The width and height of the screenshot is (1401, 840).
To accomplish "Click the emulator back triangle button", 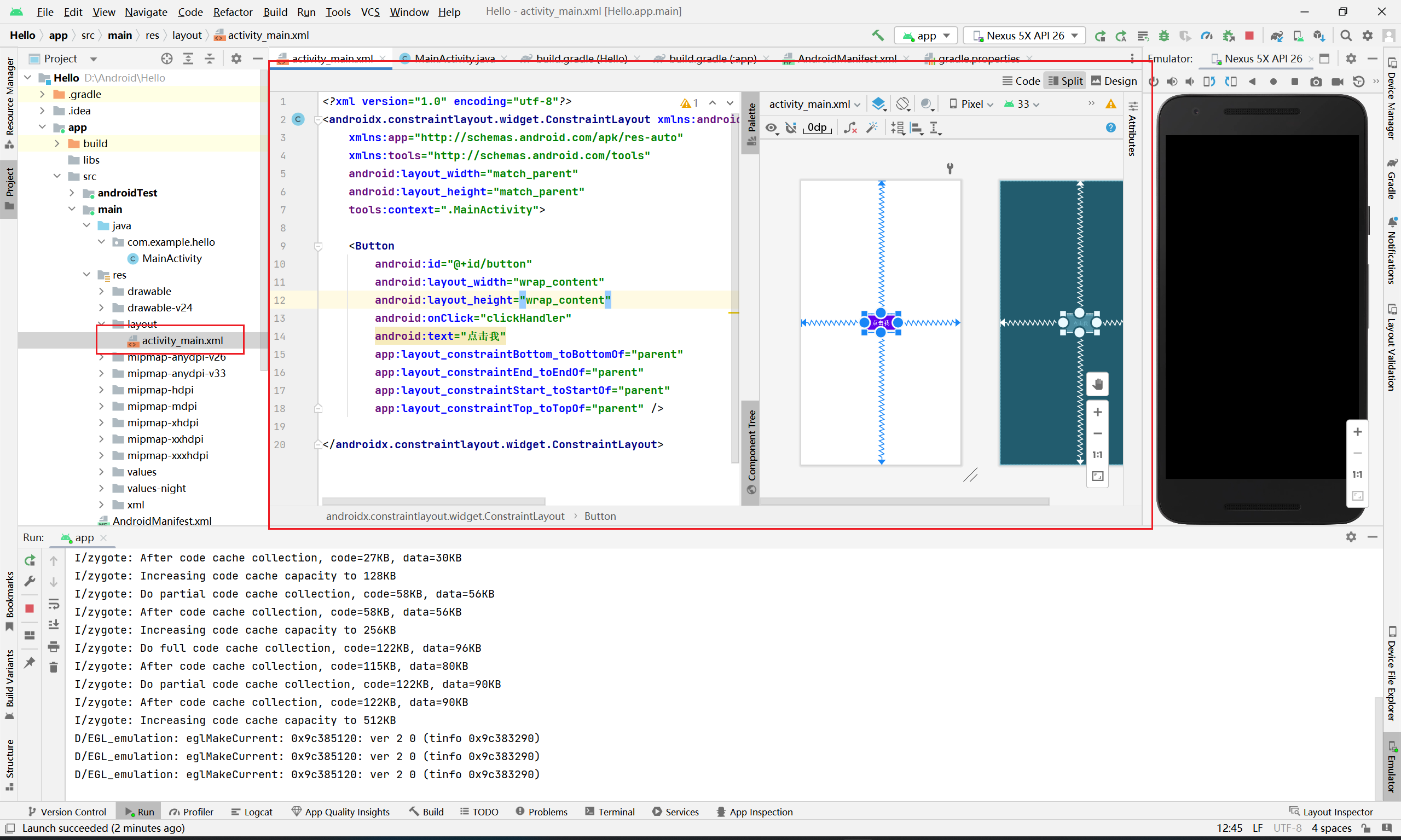I will point(1252,82).
